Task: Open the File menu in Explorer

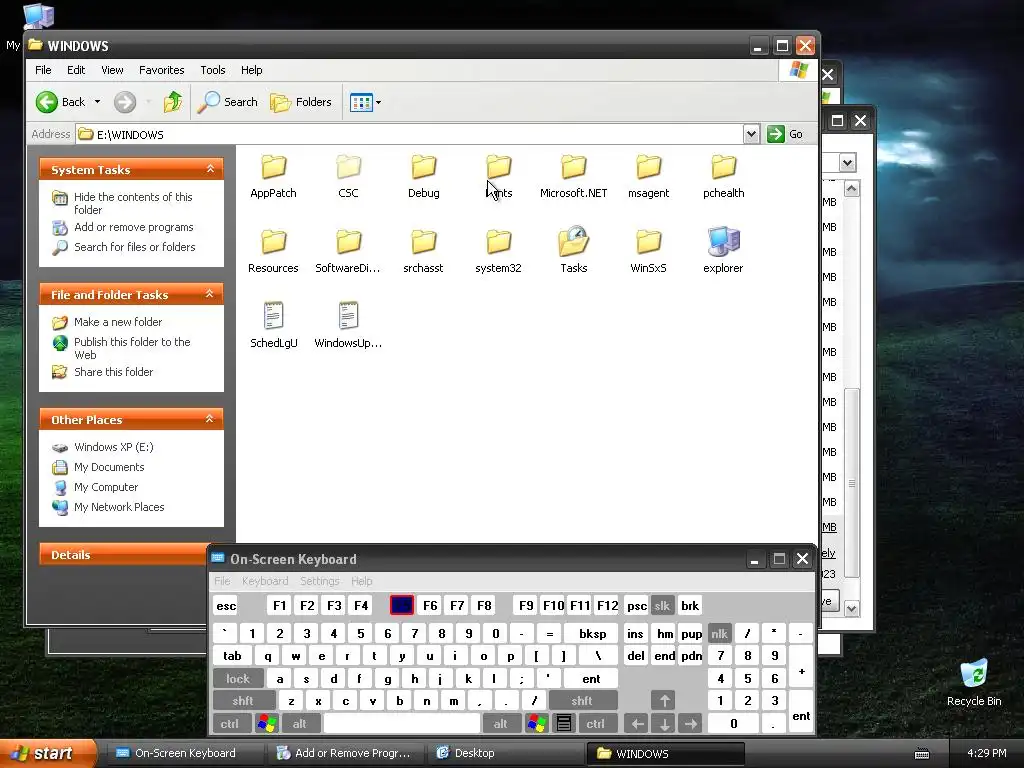Action: coord(43,70)
